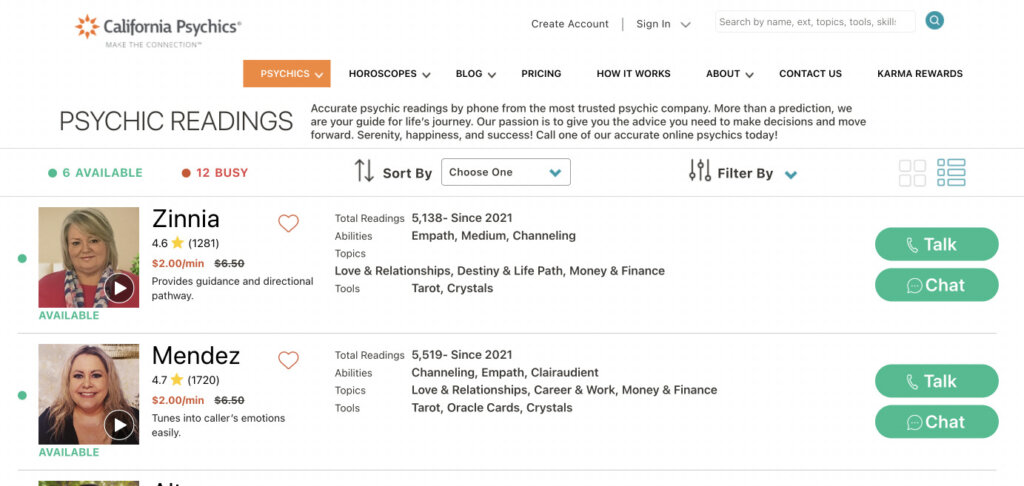Click Zinnia's 'Empath, Medium, Channeling' abilities

click(x=493, y=236)
